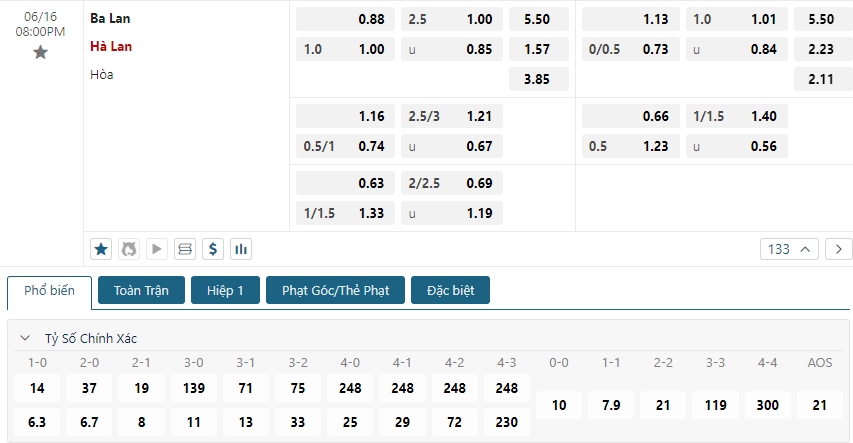Pick the 7.9 odds for 1-1 score

611,405
